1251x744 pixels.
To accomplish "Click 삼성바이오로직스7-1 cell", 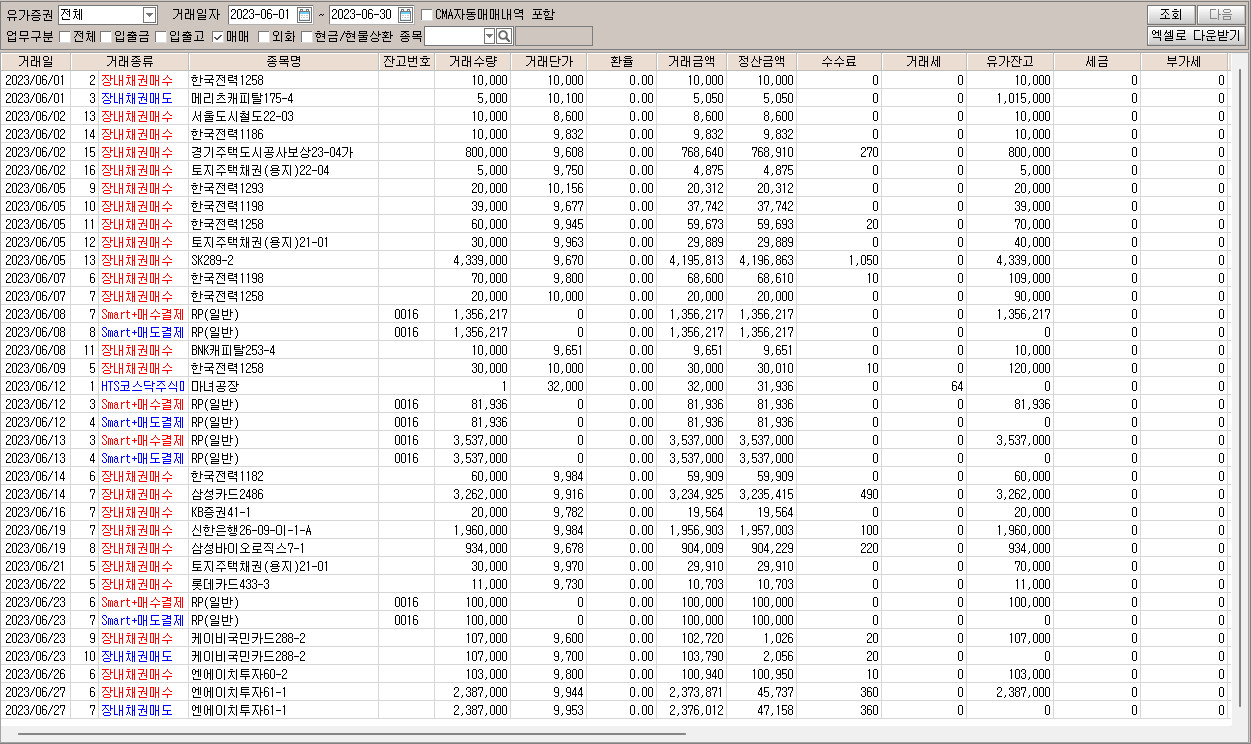I will [248, 549].
